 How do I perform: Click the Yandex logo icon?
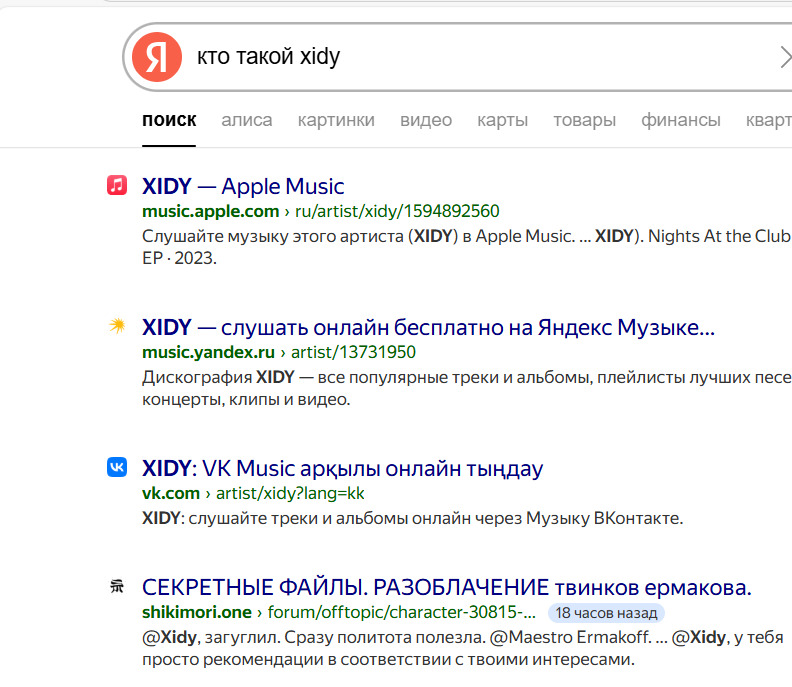[157, 57]
